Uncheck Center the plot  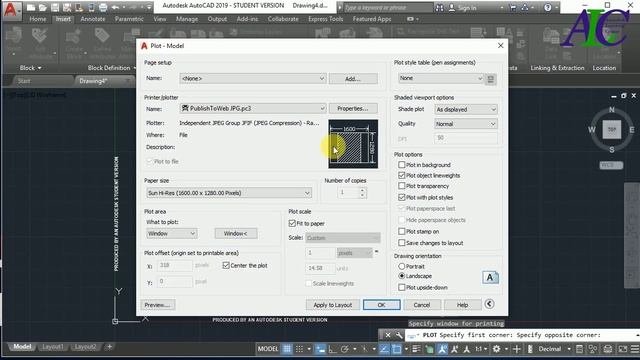226,265
